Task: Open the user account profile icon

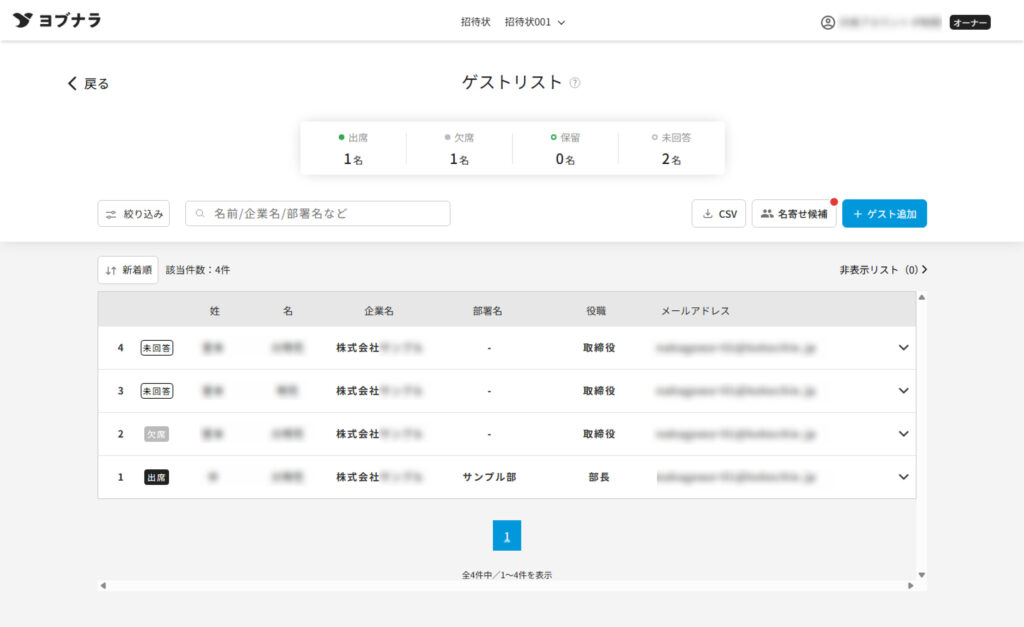Action: tap(827, 22)
